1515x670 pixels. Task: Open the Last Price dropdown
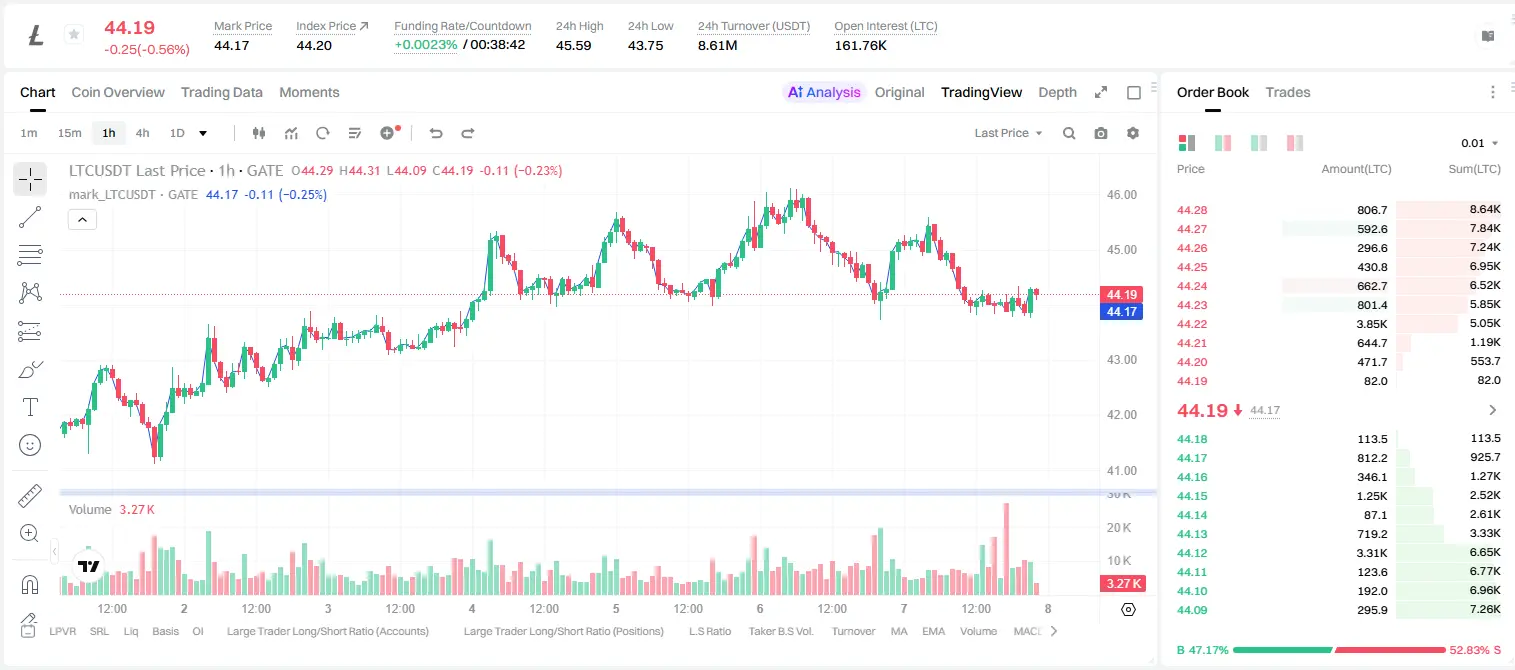coord(1008,133)
